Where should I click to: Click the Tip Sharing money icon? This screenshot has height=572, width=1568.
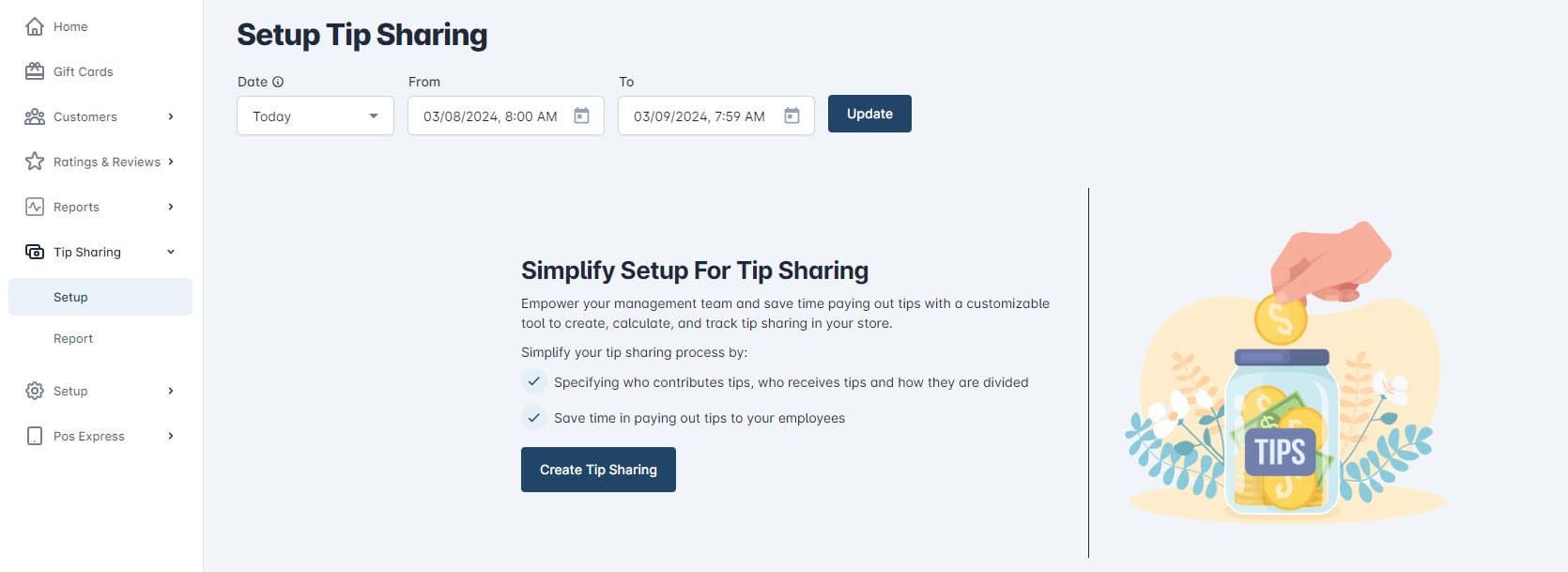point(35,252)
